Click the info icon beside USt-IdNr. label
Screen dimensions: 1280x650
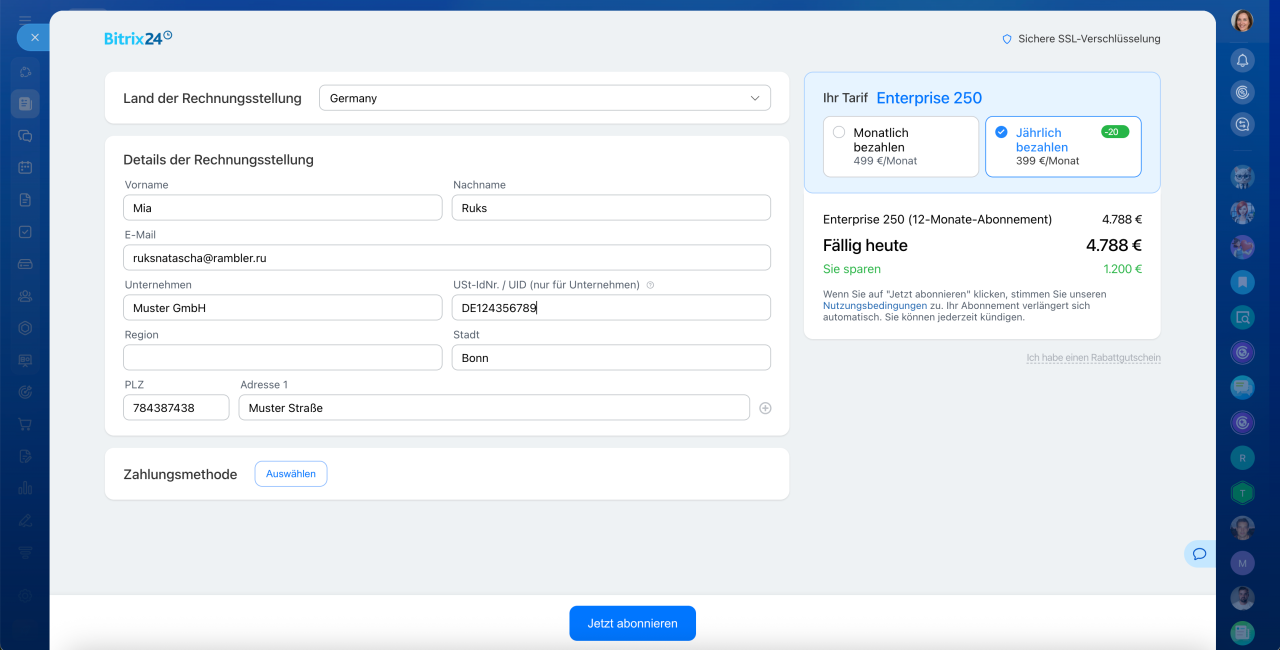pyautogui.click(x=650, y=285)
